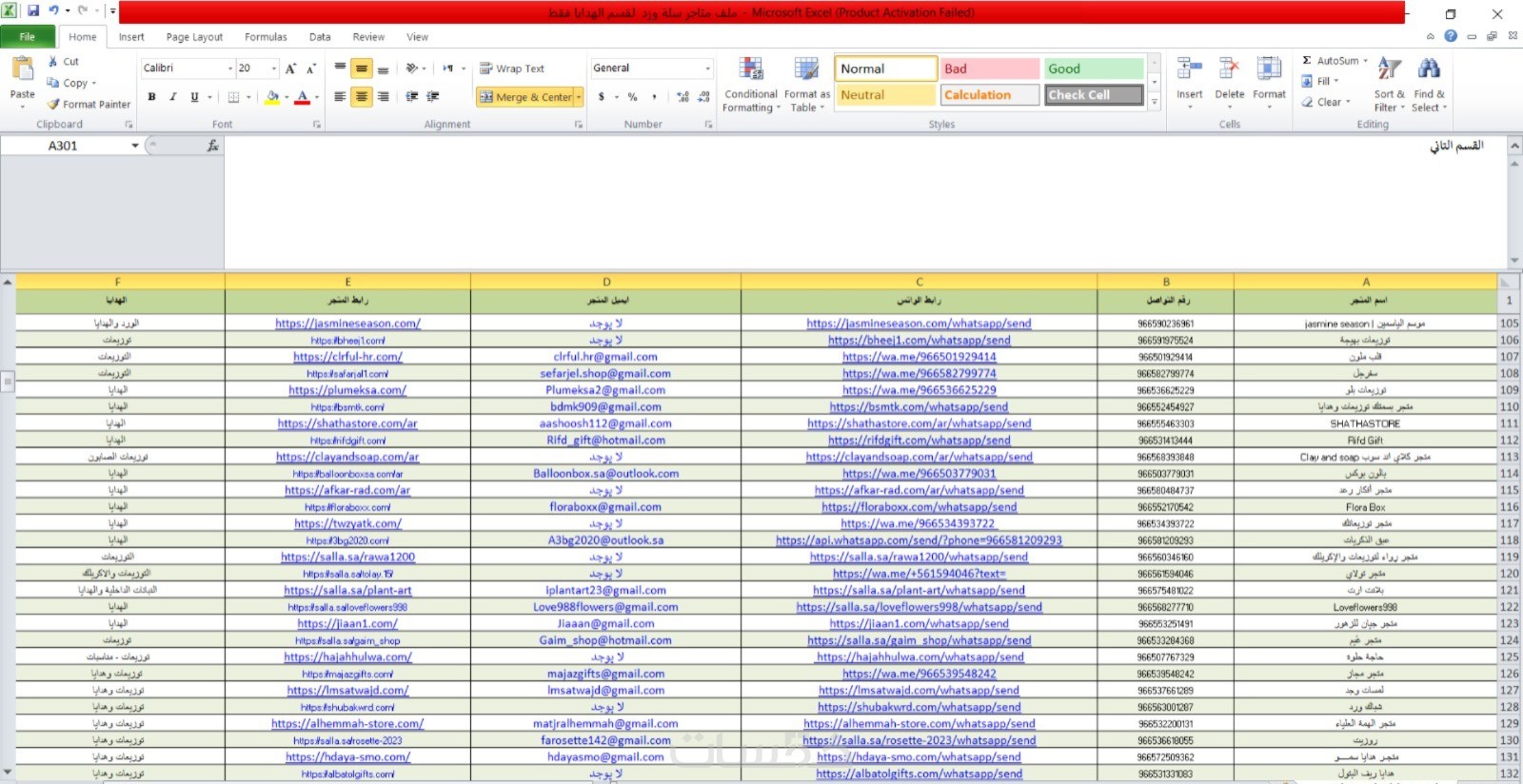Toggle Middle Align vertical alignment
Viewport: 1523px width, 784px height.
[362, 69]
